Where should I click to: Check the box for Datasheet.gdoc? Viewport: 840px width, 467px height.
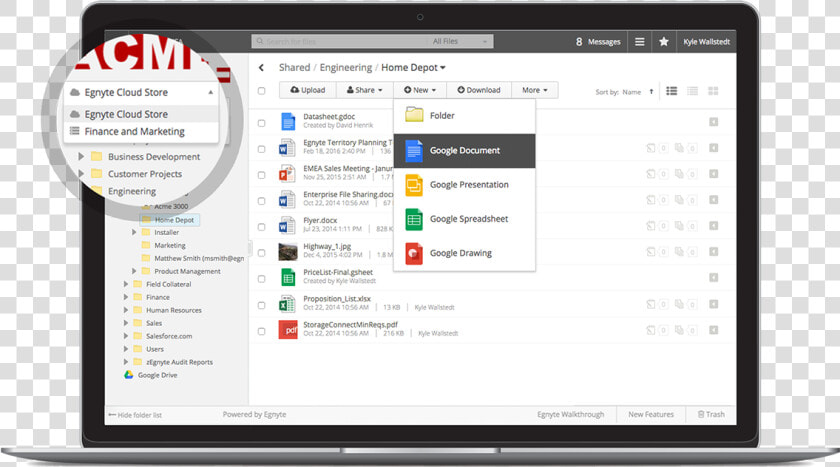(x=261, y=123)
